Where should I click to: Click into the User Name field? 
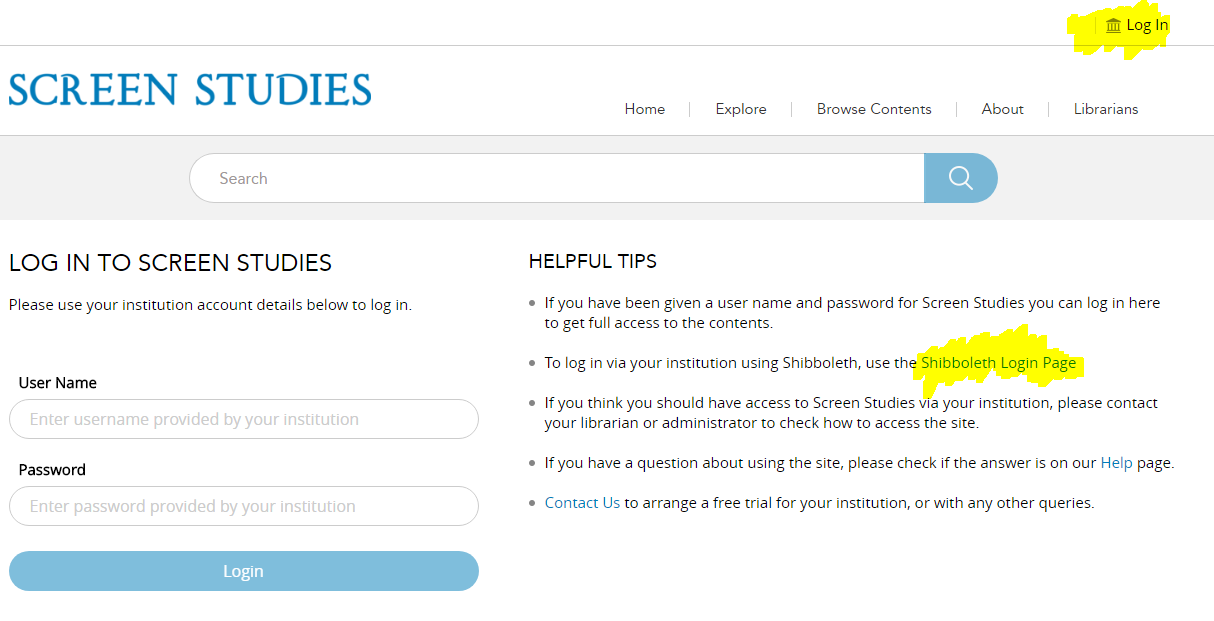click(x=244, y=419)
